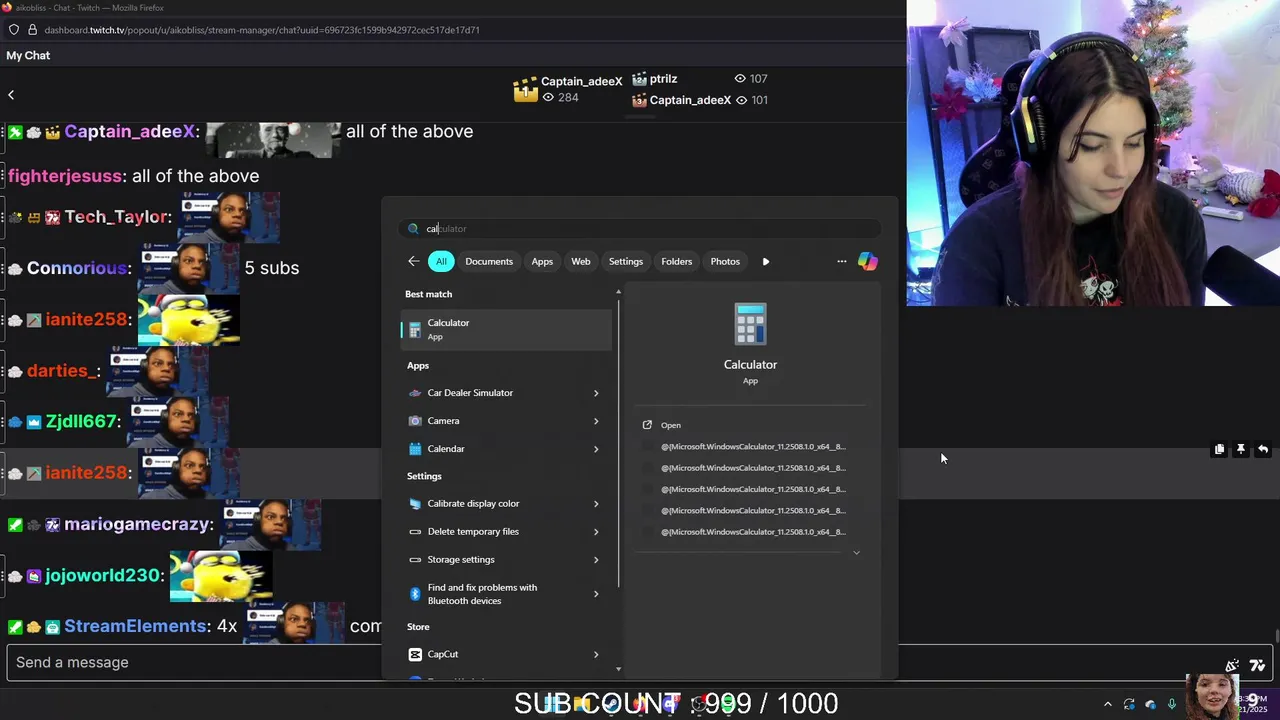1280x720 pixels.
Task: Click ptrilz in top gifters leaderboard
Action: click(663, 79)
